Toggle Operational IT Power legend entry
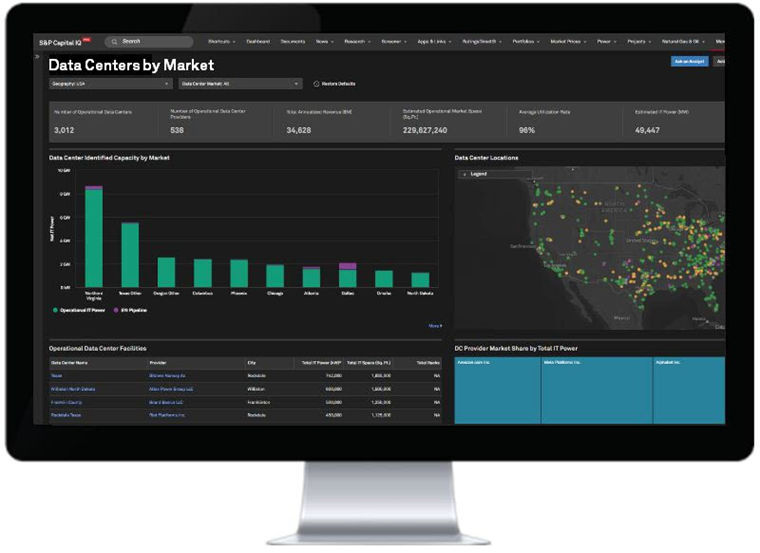760x553 pixels. point(79,310)
